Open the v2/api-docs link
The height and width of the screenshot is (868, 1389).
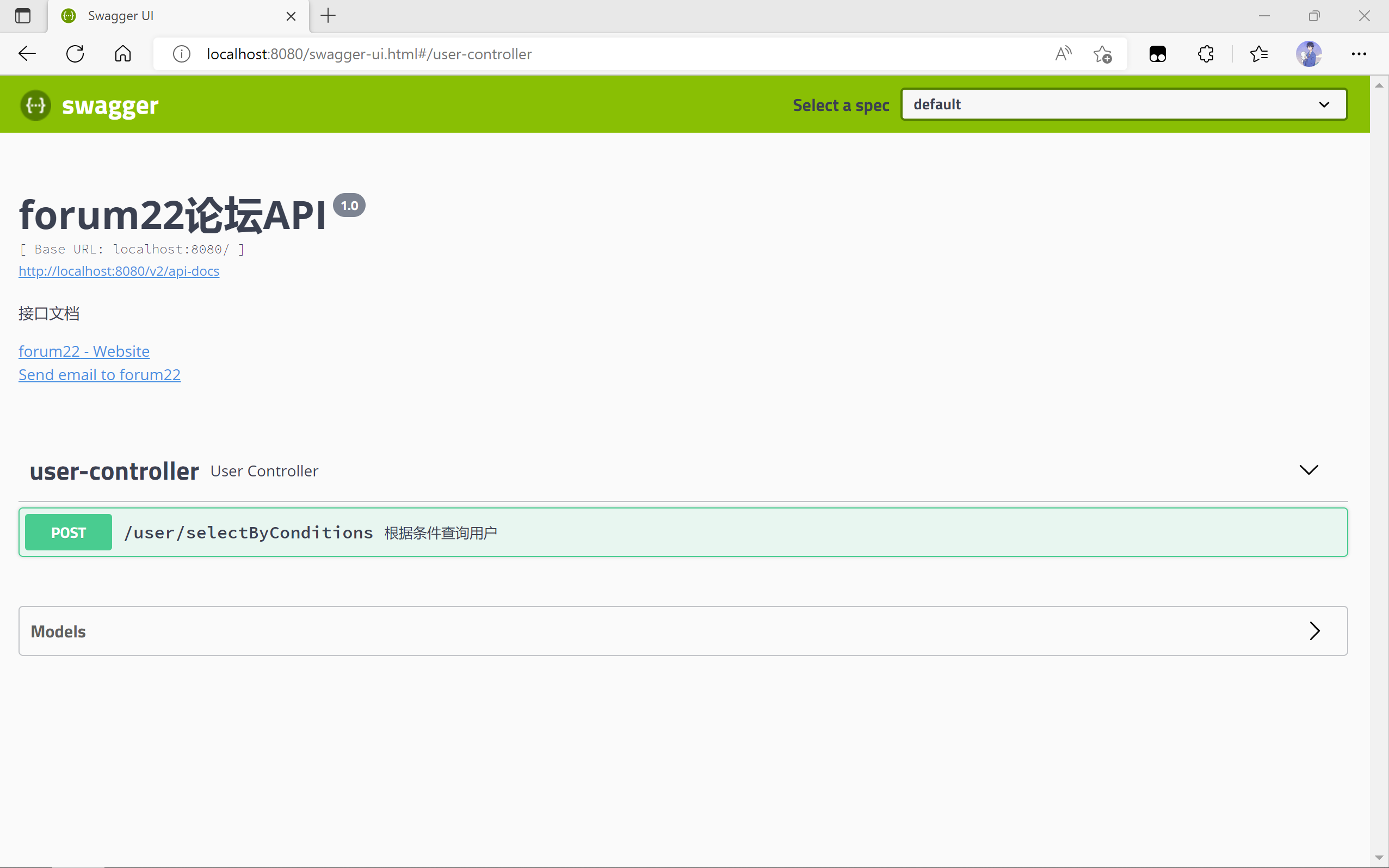(x=119, y=271)
